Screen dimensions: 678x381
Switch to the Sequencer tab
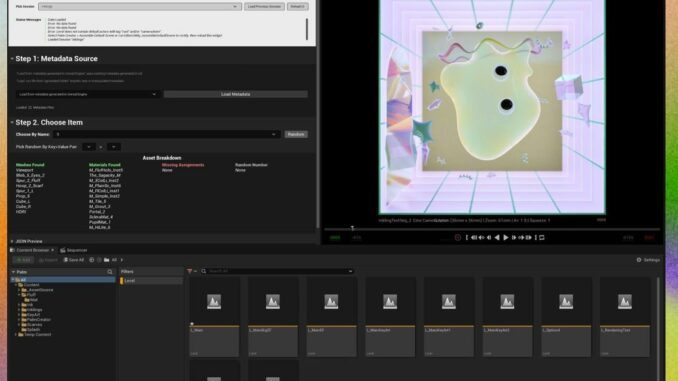click(74, 250)
